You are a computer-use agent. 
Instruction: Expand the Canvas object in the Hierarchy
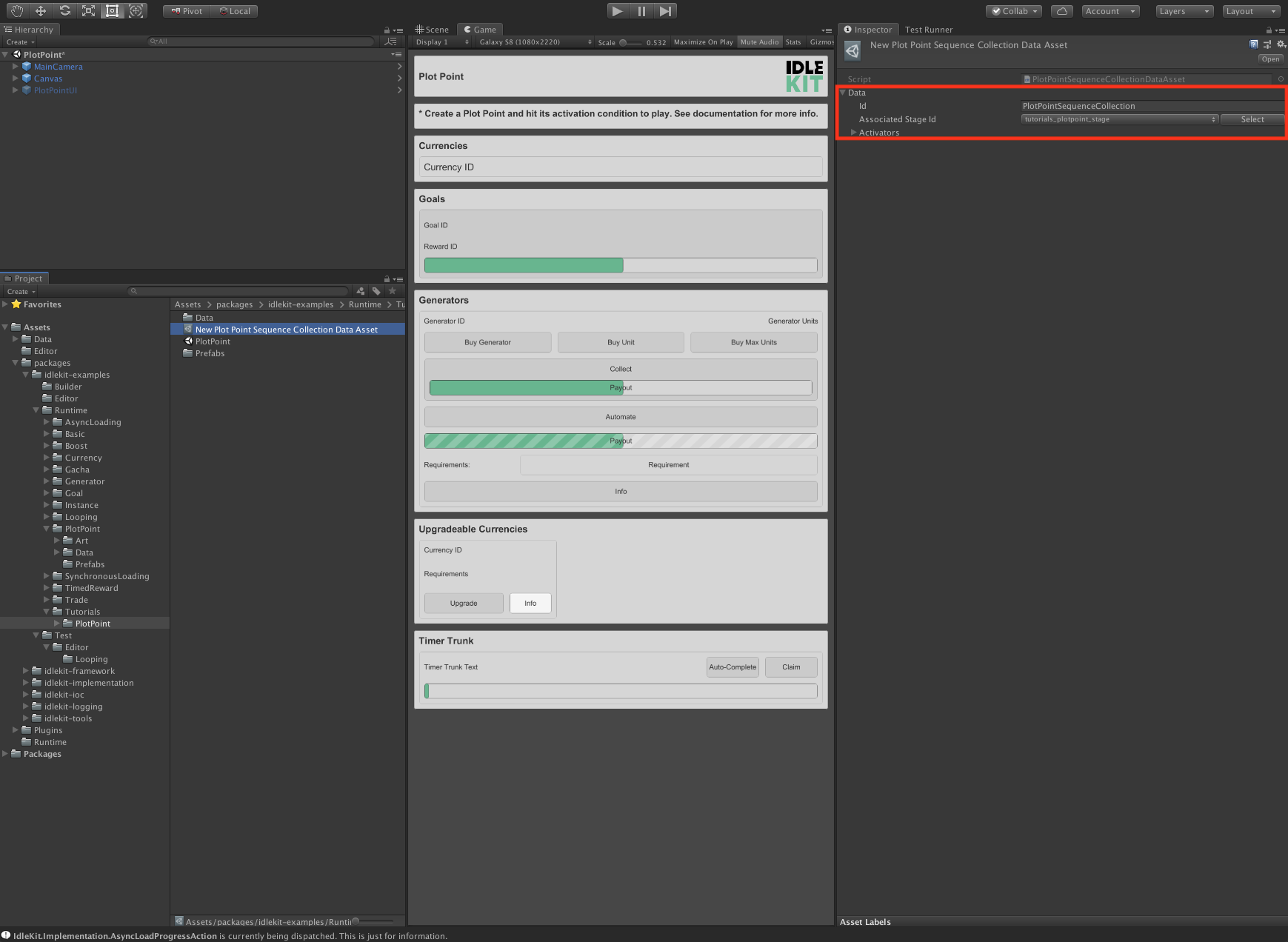pos(16,78)
